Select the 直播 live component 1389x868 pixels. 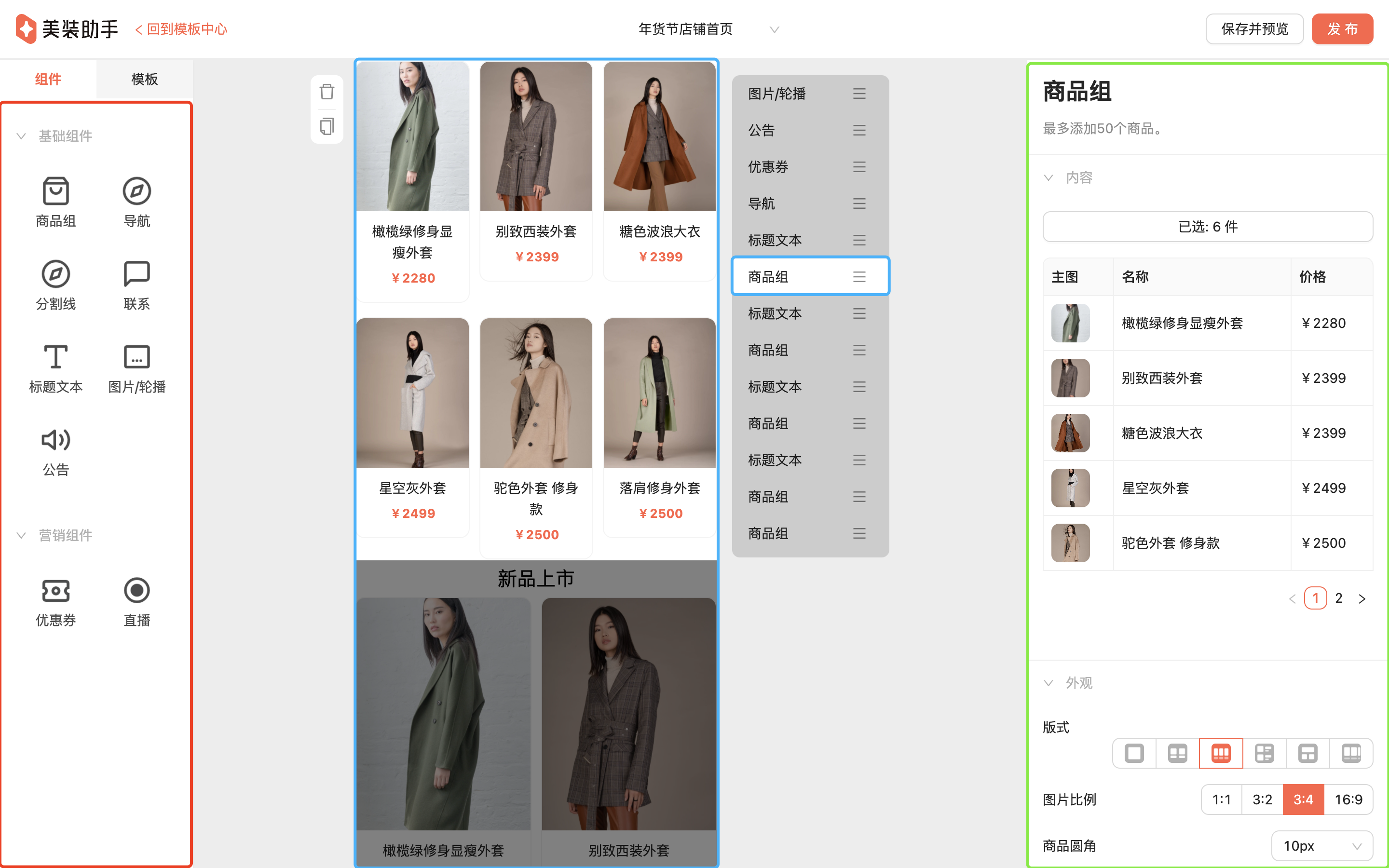[136, 591]
